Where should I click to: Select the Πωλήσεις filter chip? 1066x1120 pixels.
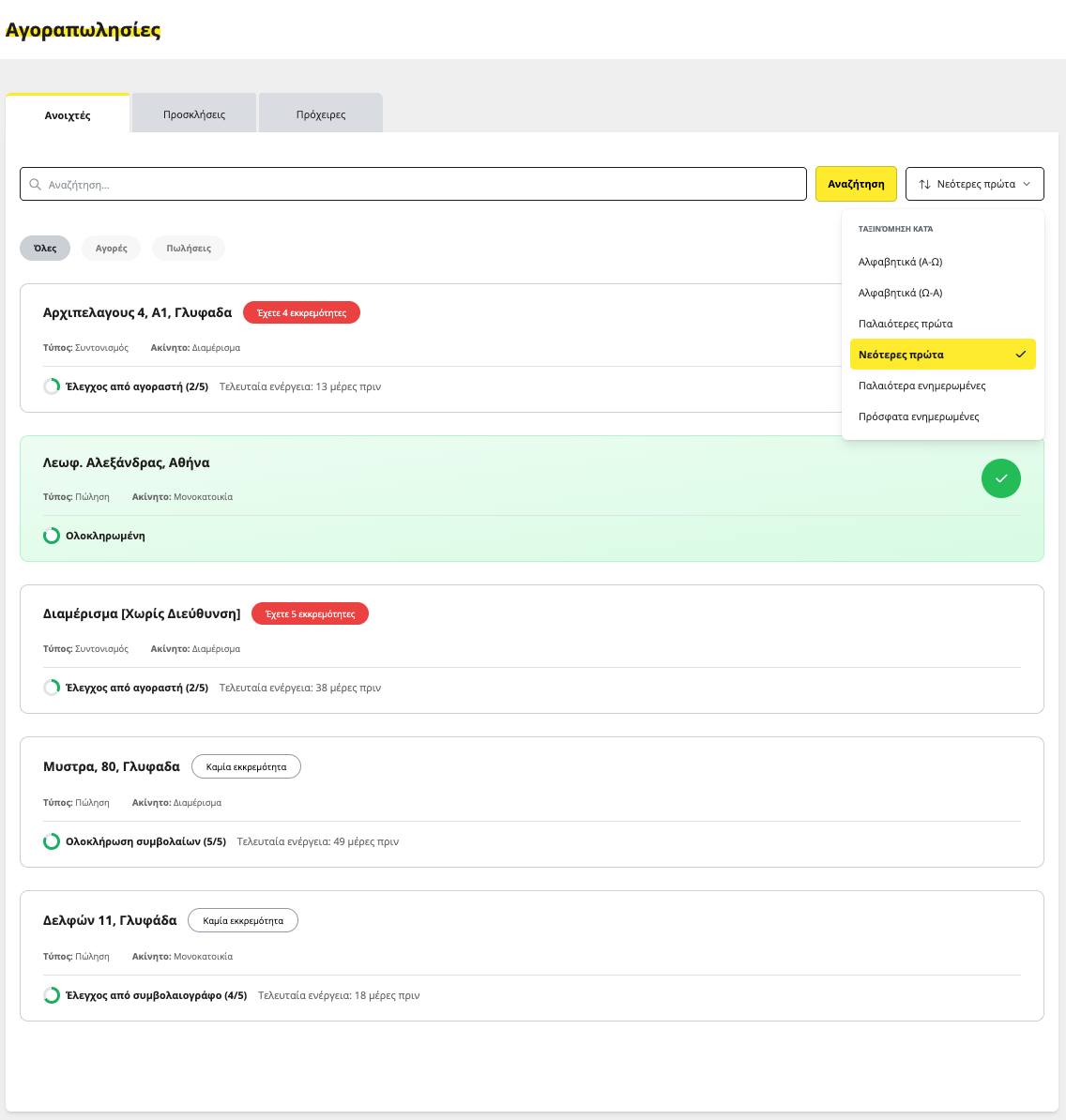click(x=189, y=248)
